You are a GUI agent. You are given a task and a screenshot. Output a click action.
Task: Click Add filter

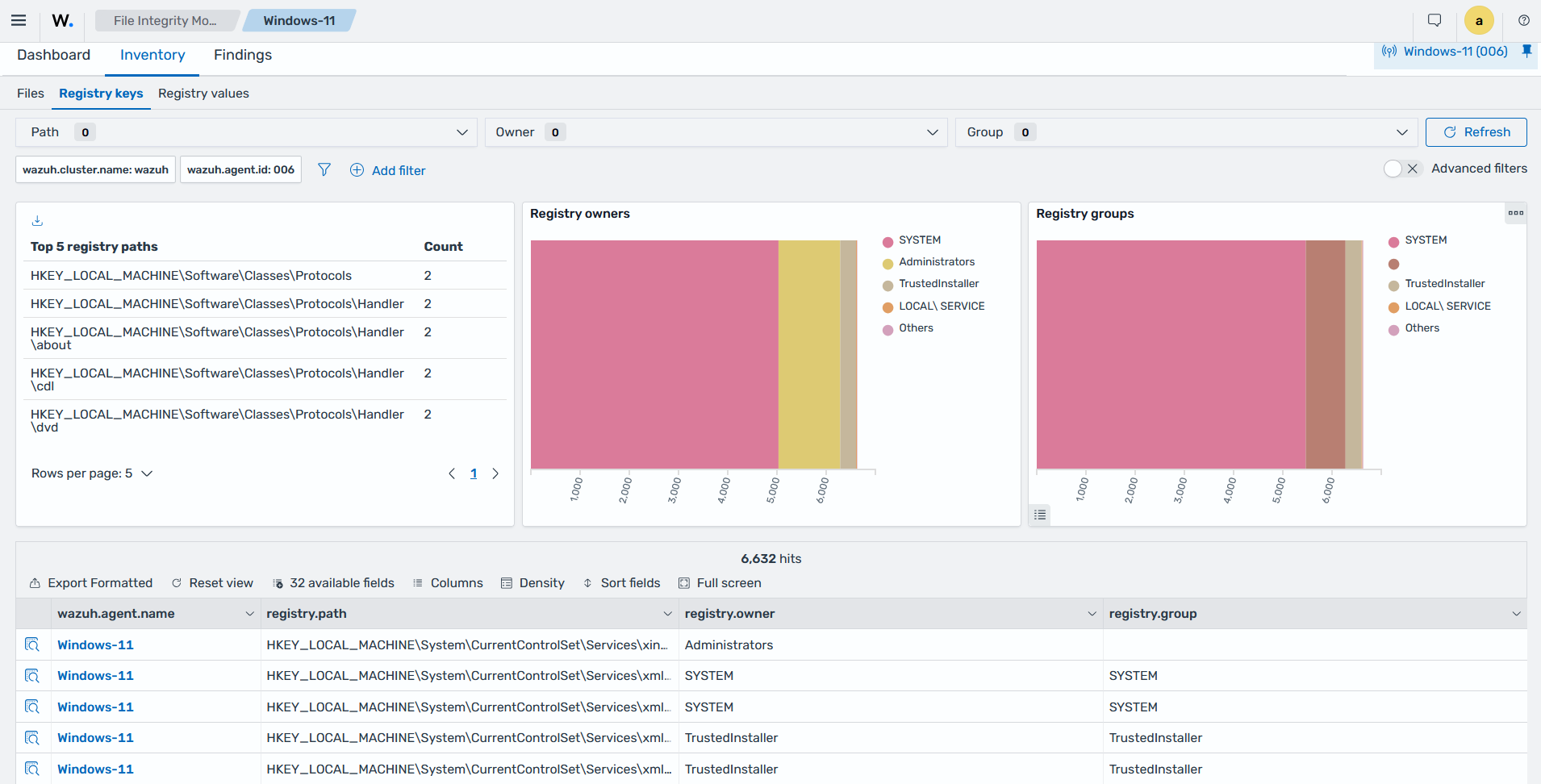click(388, 170)
